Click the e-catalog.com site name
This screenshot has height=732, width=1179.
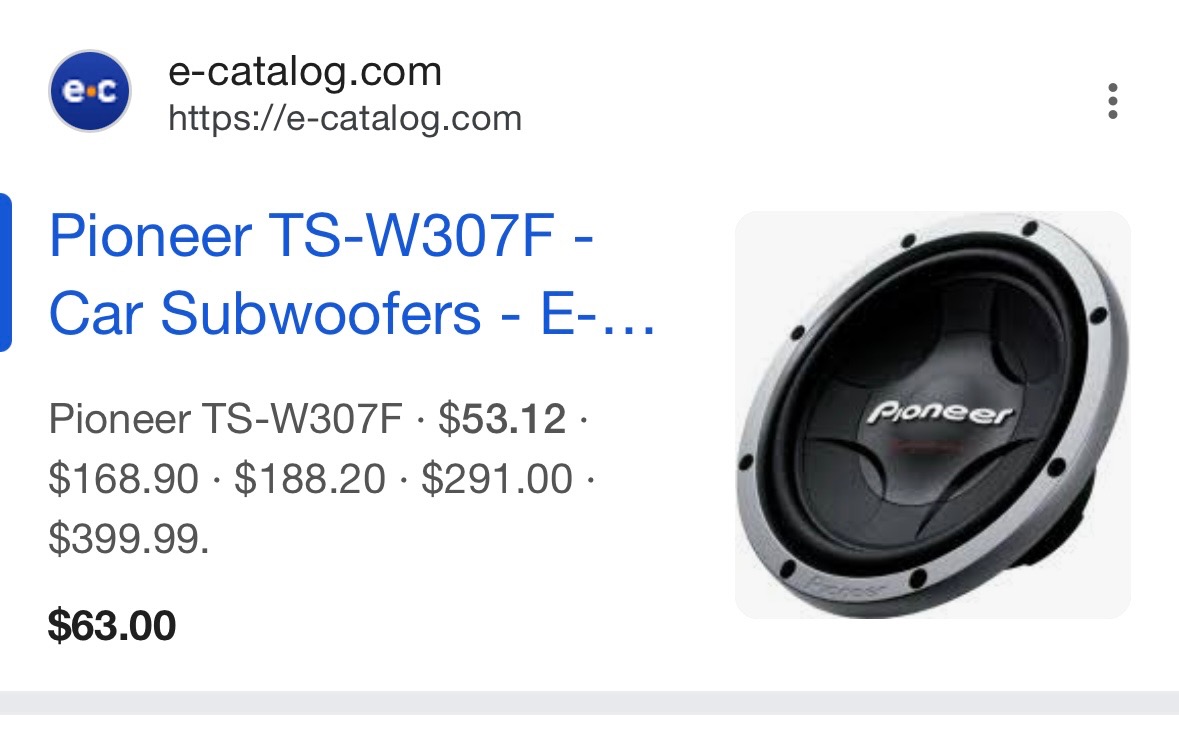coord(305,71)
